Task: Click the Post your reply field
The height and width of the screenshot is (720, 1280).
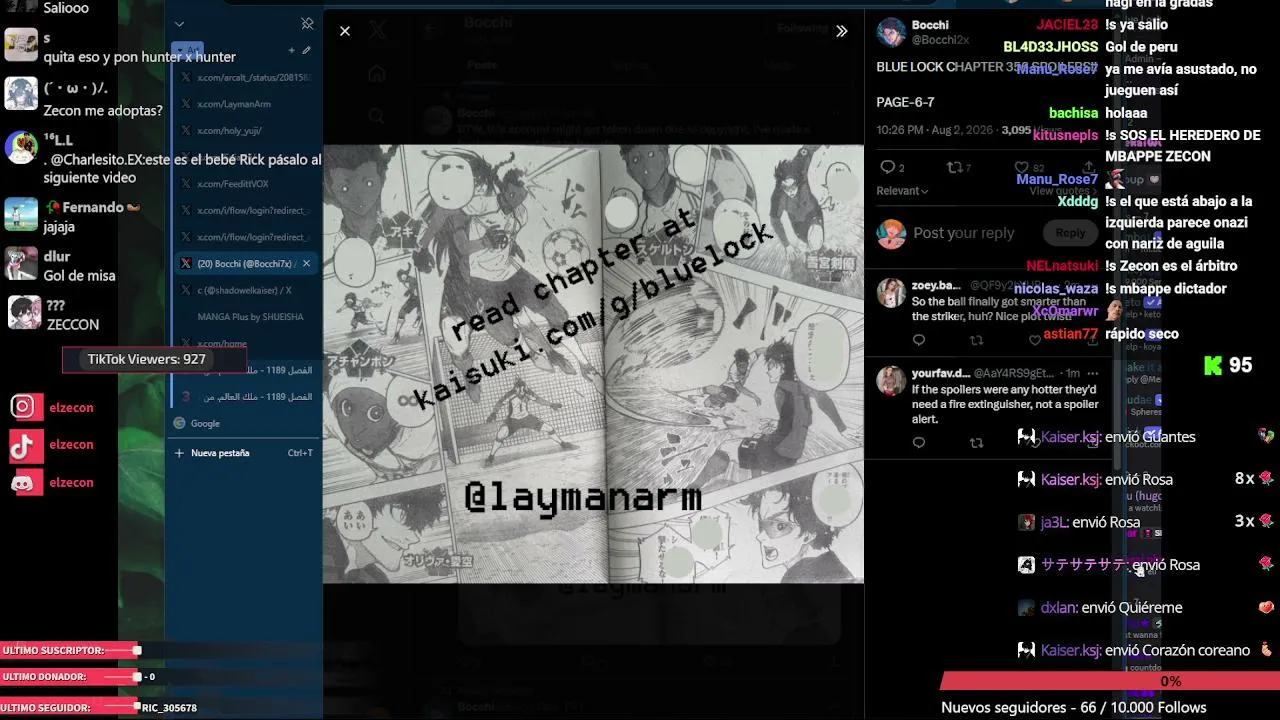Action: click(964, 233)
